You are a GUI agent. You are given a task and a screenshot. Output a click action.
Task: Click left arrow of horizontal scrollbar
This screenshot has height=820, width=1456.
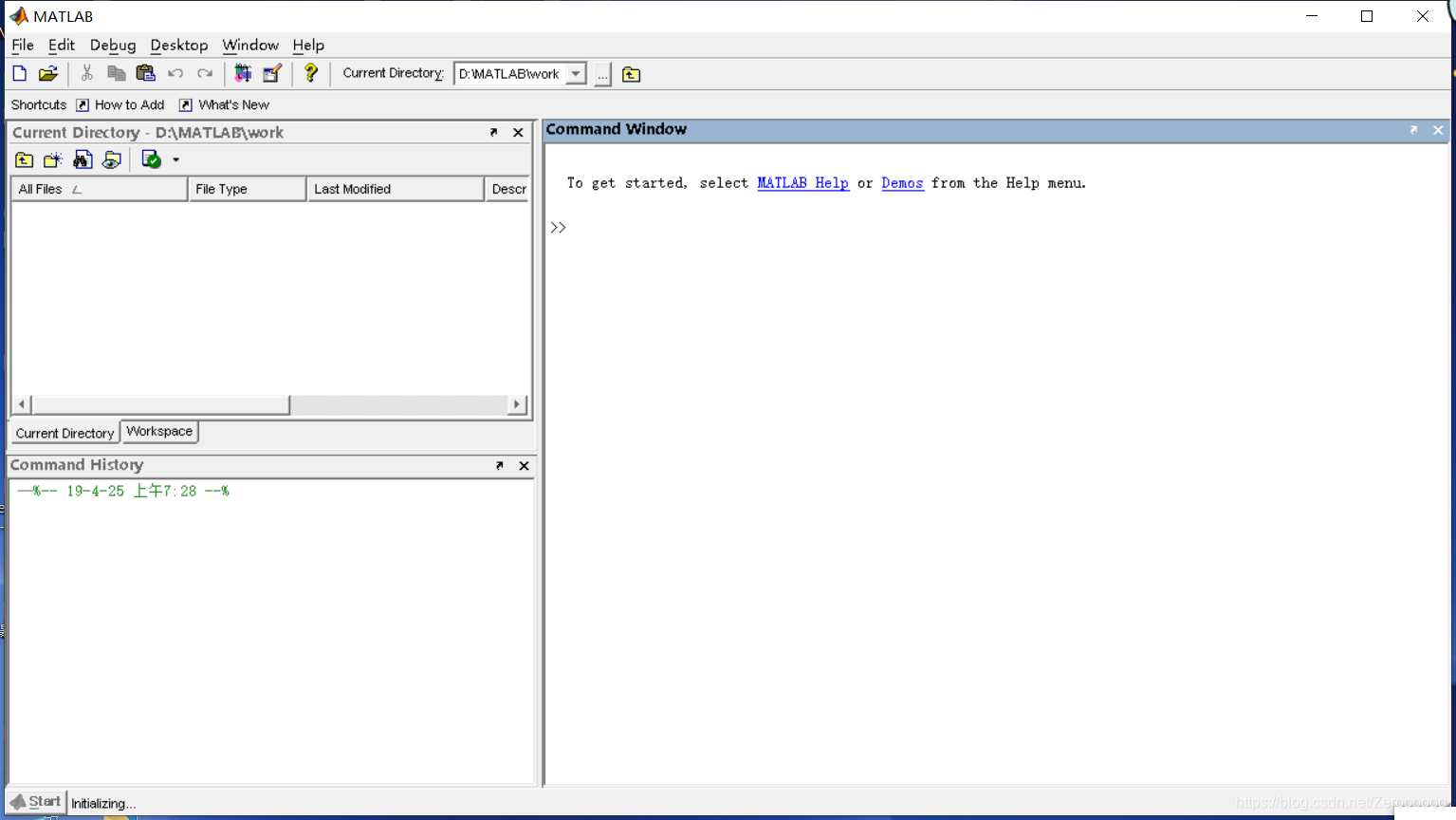21,404
